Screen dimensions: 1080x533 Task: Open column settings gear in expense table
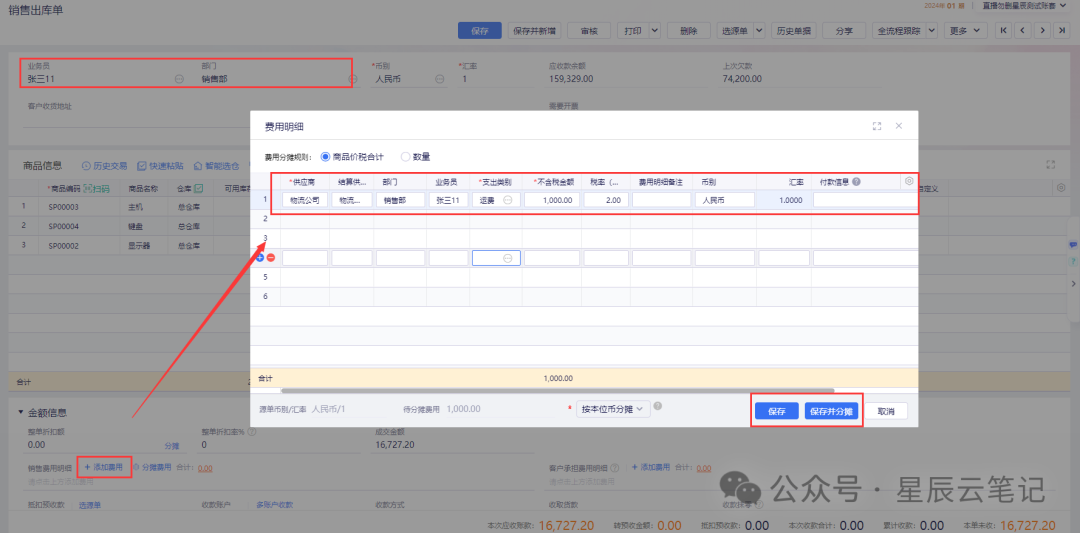[908, 181]
